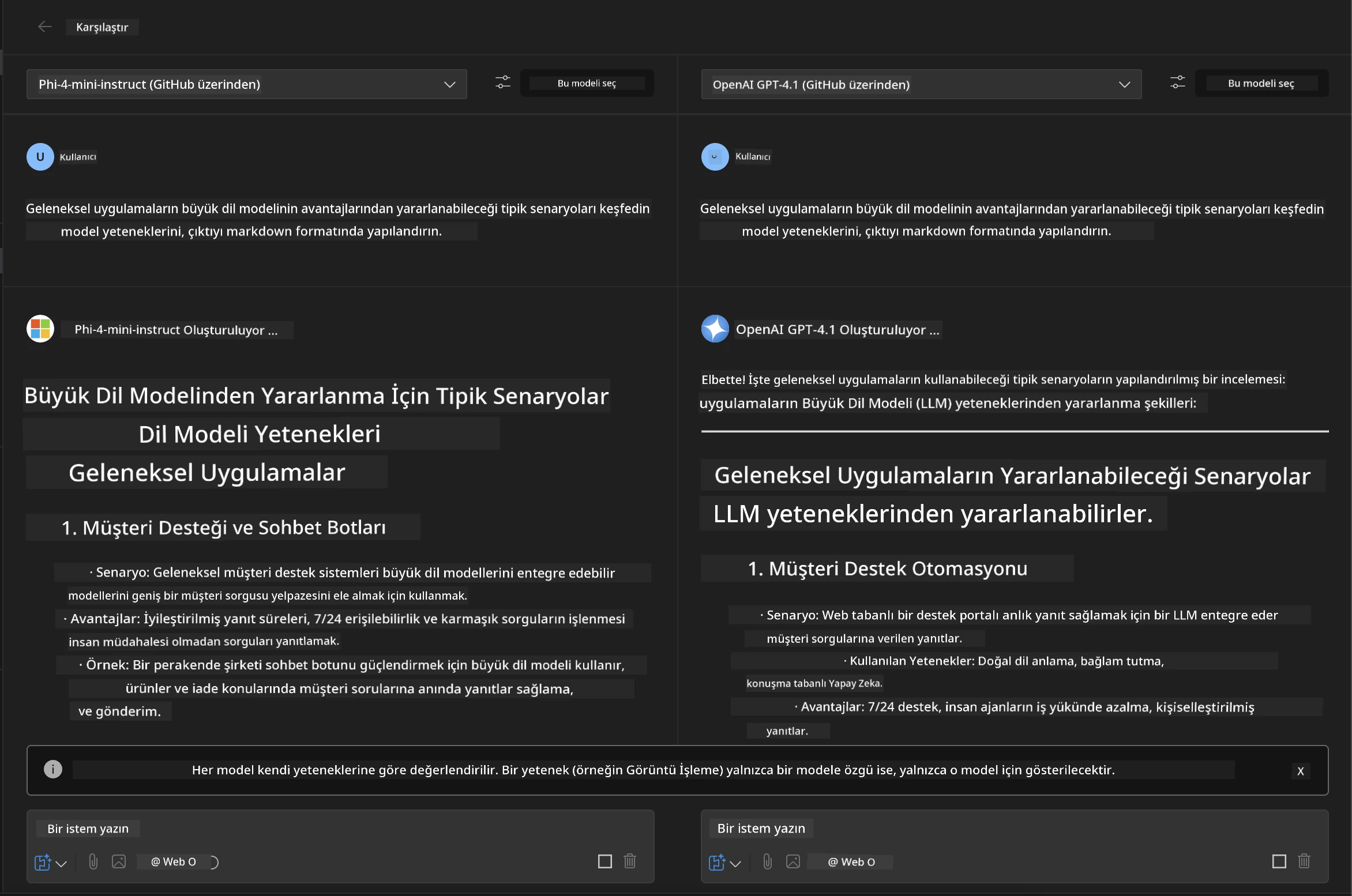The width and height of the screenshot is (1352, 896).
Task: Click '1. Müşteri Desteği ve Sohbet Botları' heading
Action: (x=224, y=528)
